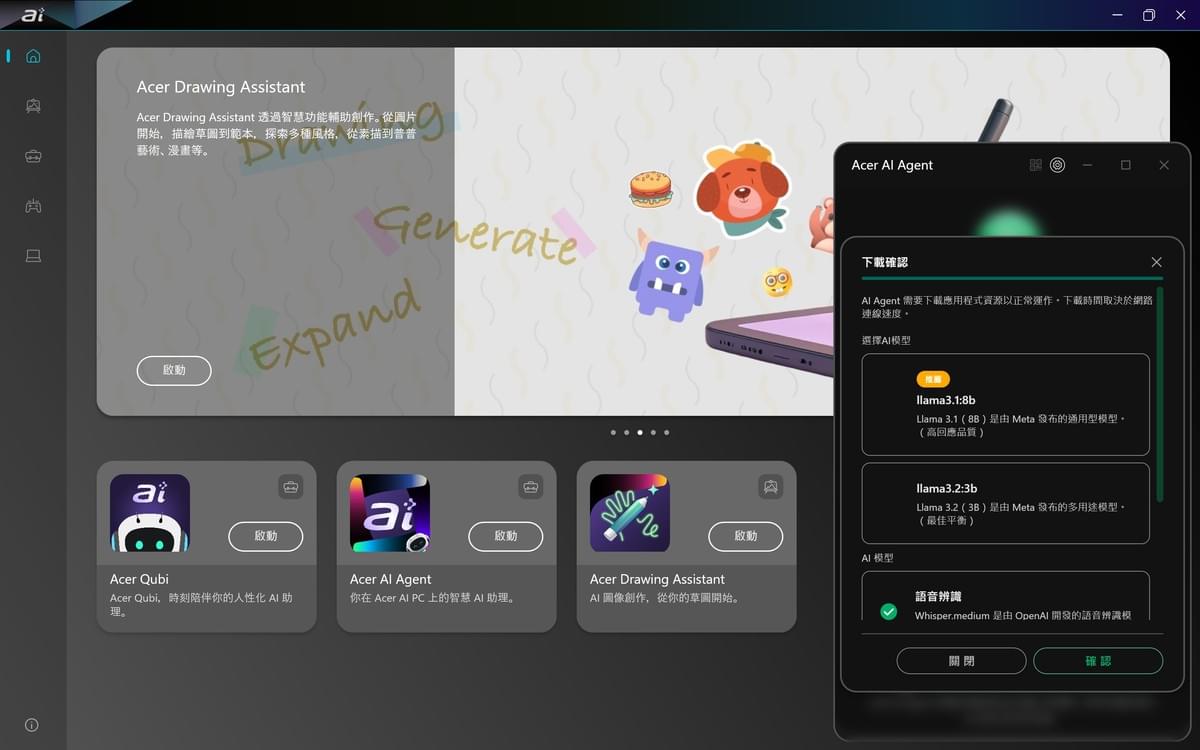Click the 關閉 button in download dialog
The height and width of the screenshot is (750, 1200).
coord(961,661)
